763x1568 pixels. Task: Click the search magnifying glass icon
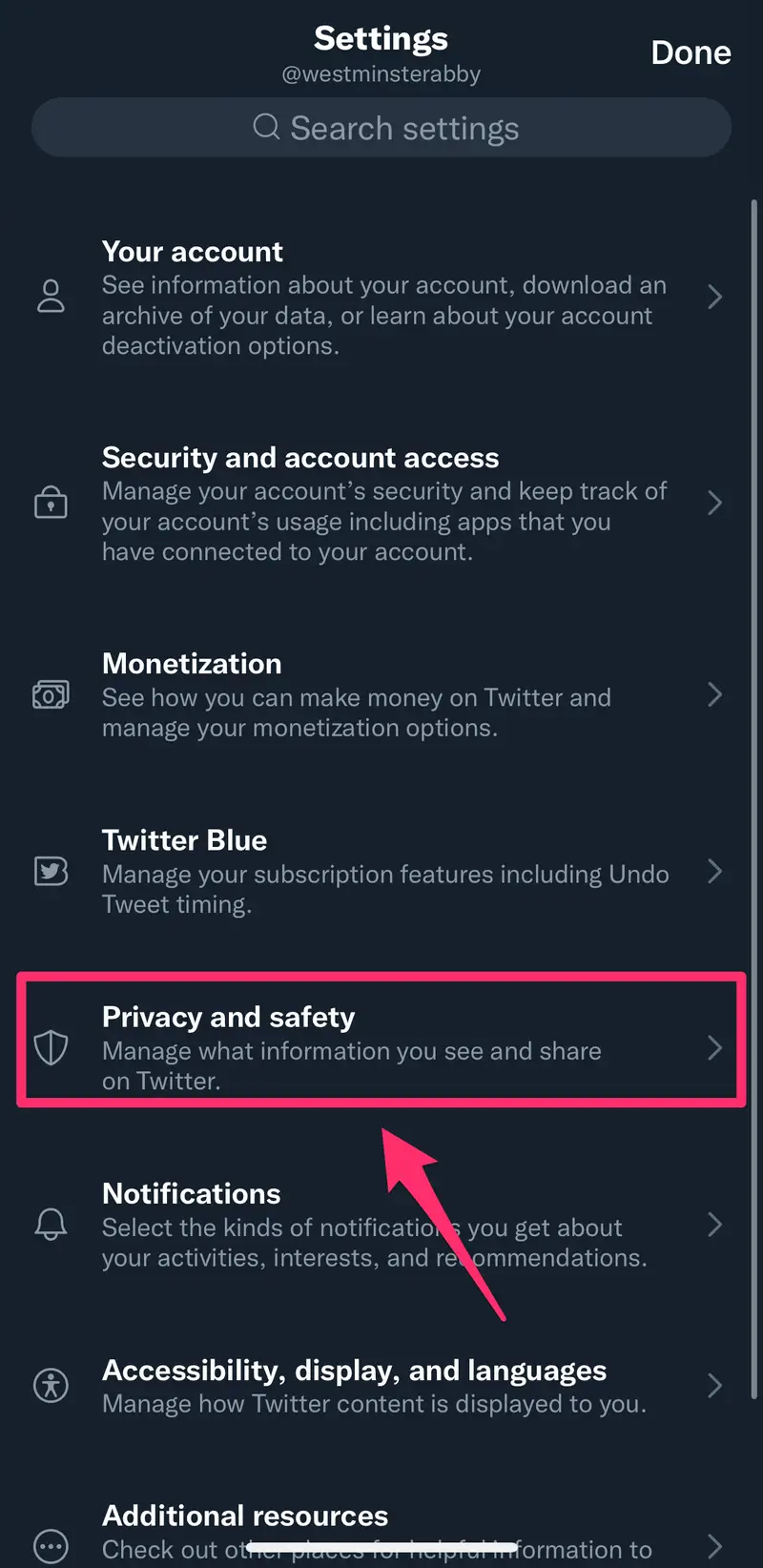click(x=265, y=127)
